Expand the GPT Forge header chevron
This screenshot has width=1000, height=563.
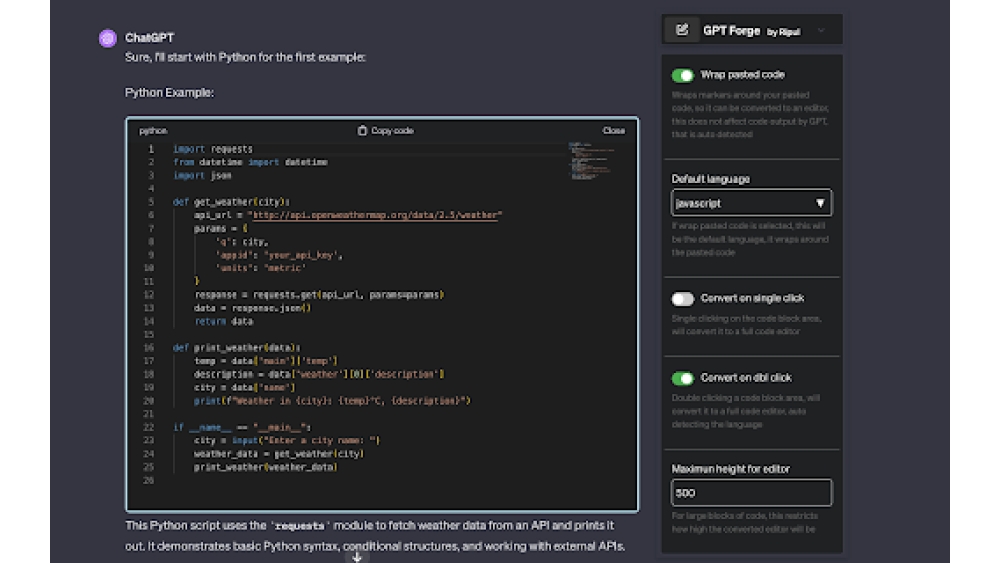pos(821,31)
